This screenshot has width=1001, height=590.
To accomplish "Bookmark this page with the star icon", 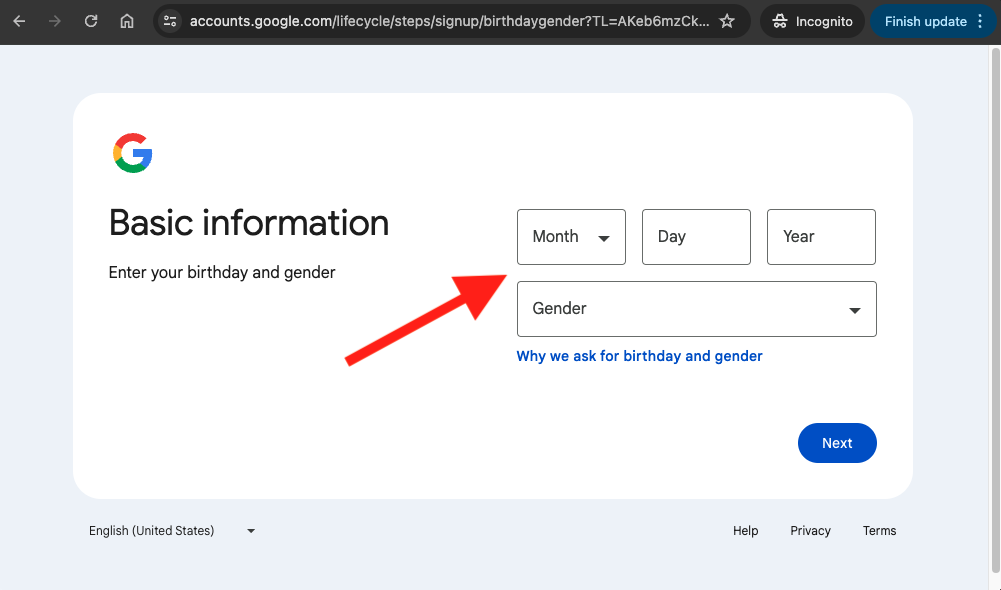I will [726, 21].
